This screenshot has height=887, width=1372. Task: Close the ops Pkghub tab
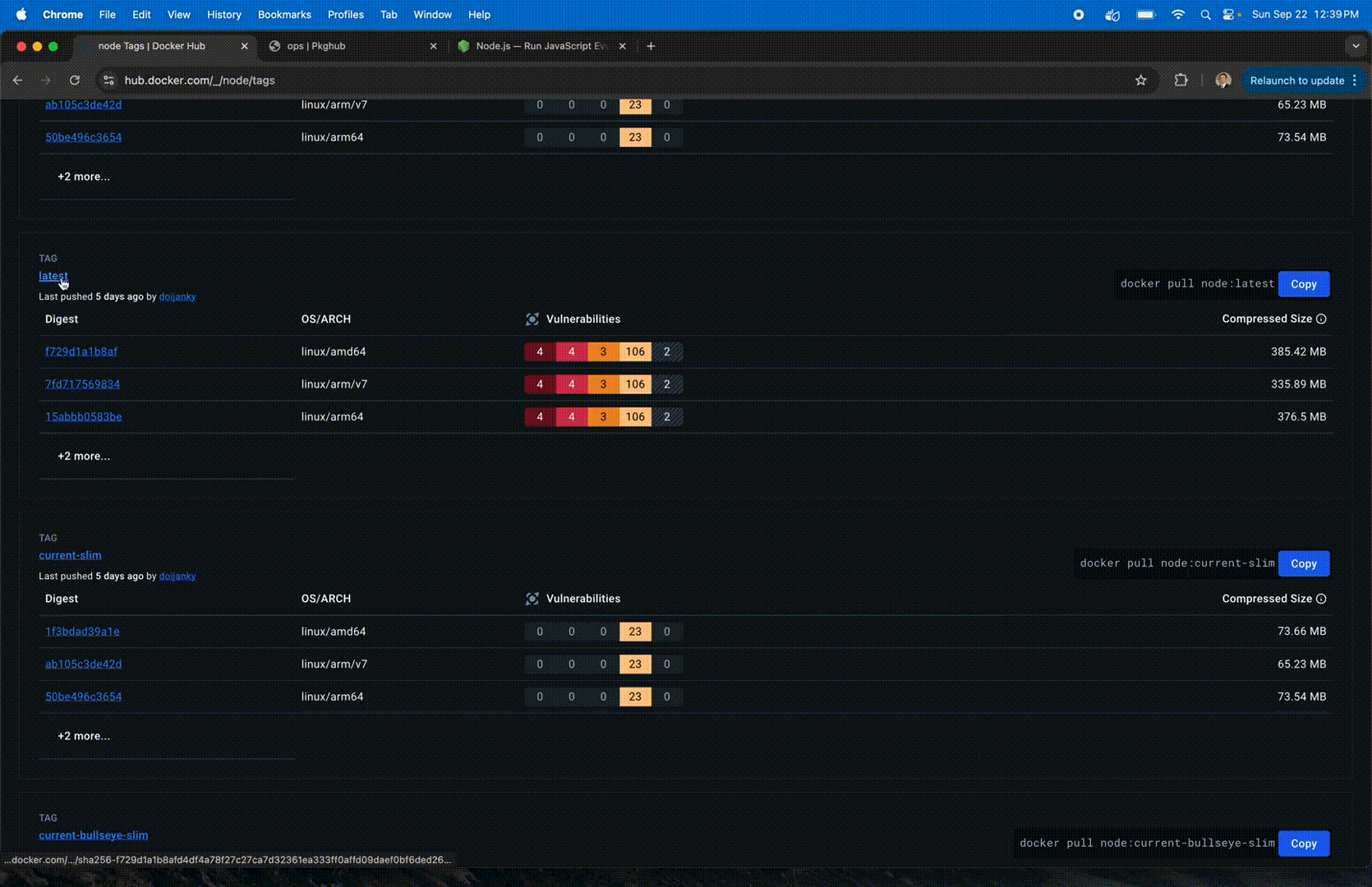click(433, 46)
